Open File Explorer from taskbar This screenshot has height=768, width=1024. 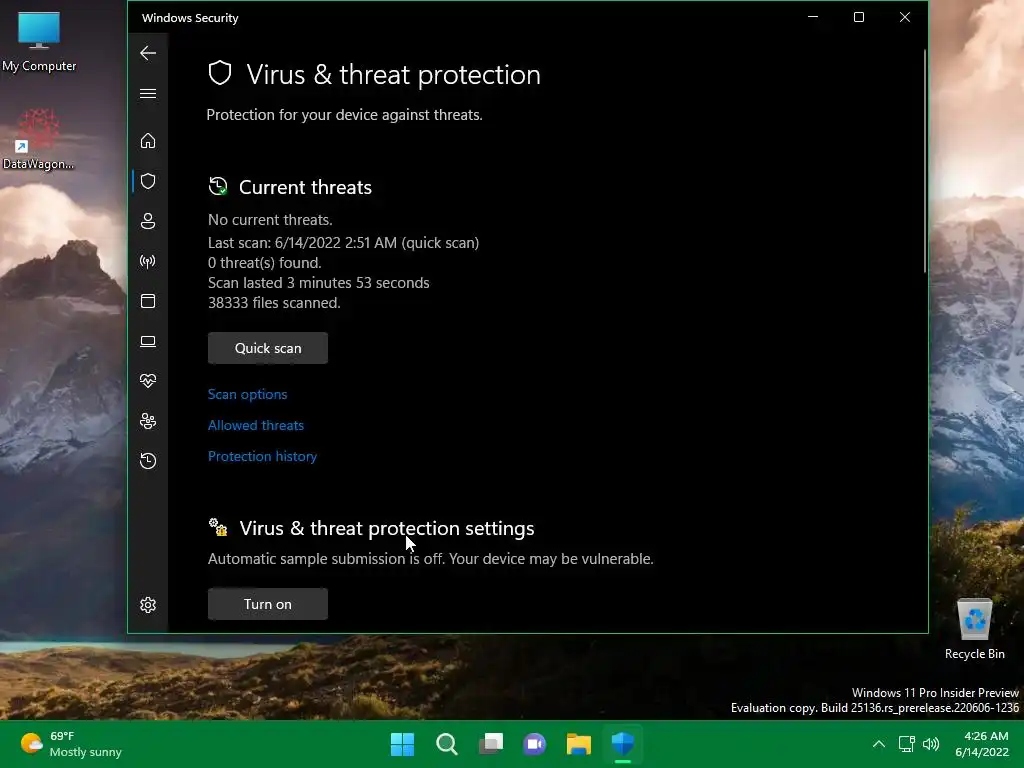[x=579, y=744]
